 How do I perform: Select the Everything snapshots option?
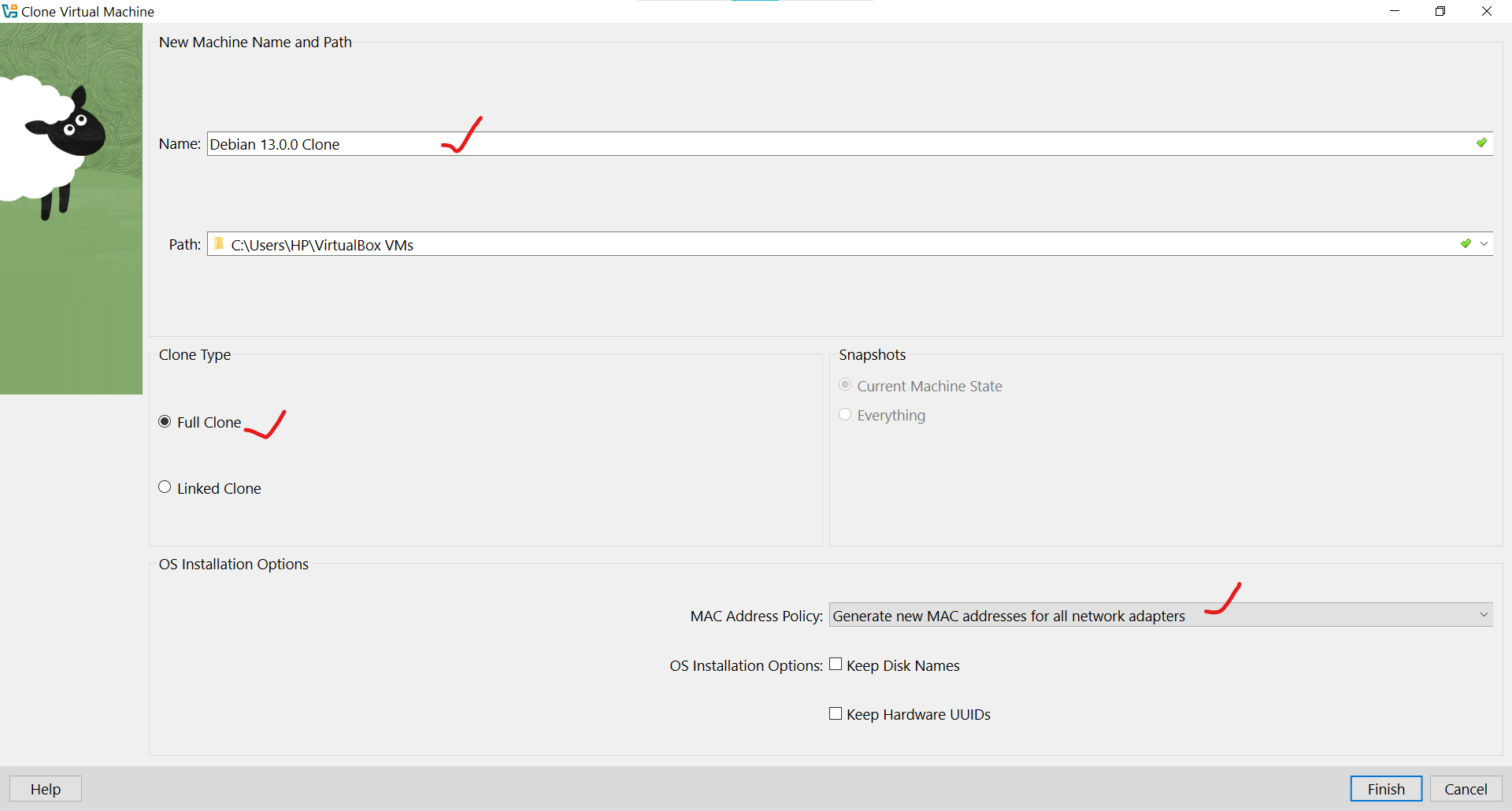(x=845, y=414)
